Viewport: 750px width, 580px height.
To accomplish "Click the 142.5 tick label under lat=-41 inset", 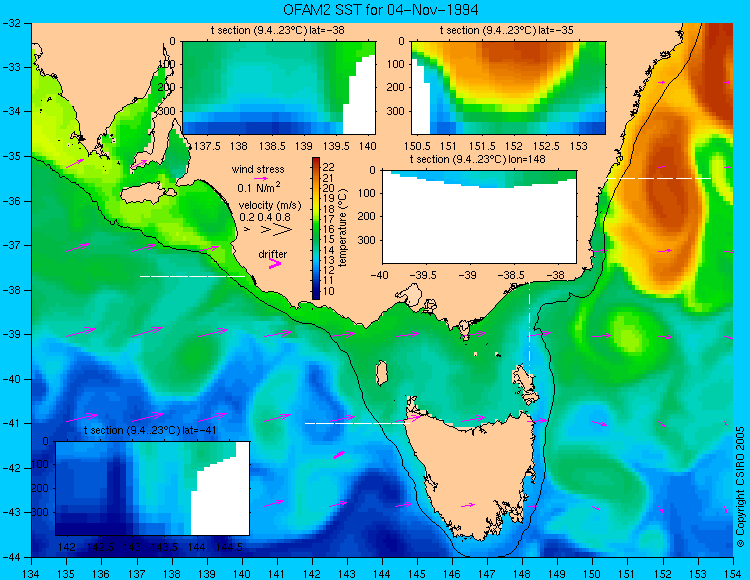I will click(x=99, y=547).
